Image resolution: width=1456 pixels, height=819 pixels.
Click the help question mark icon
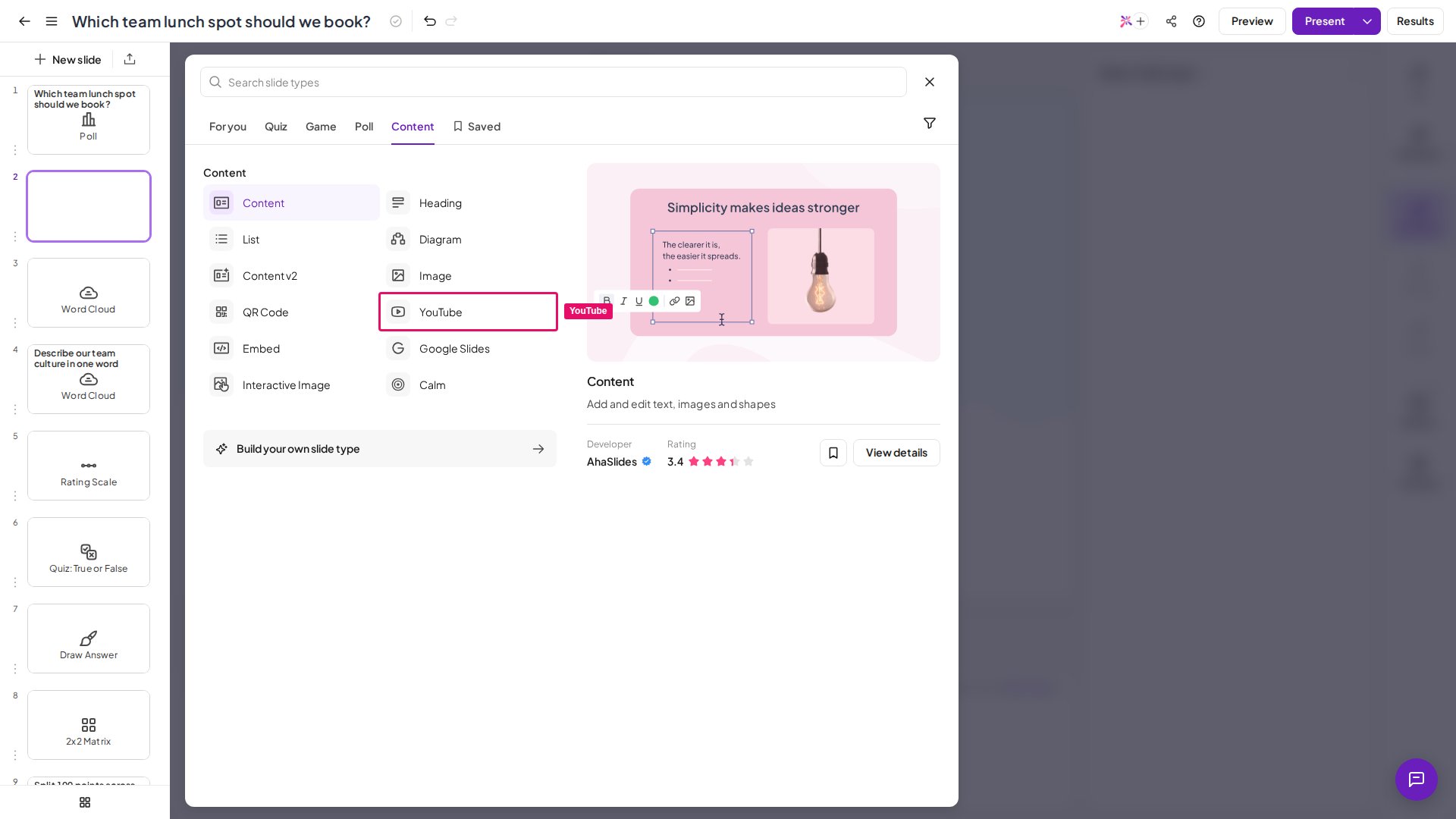(x=1199, y=21)
